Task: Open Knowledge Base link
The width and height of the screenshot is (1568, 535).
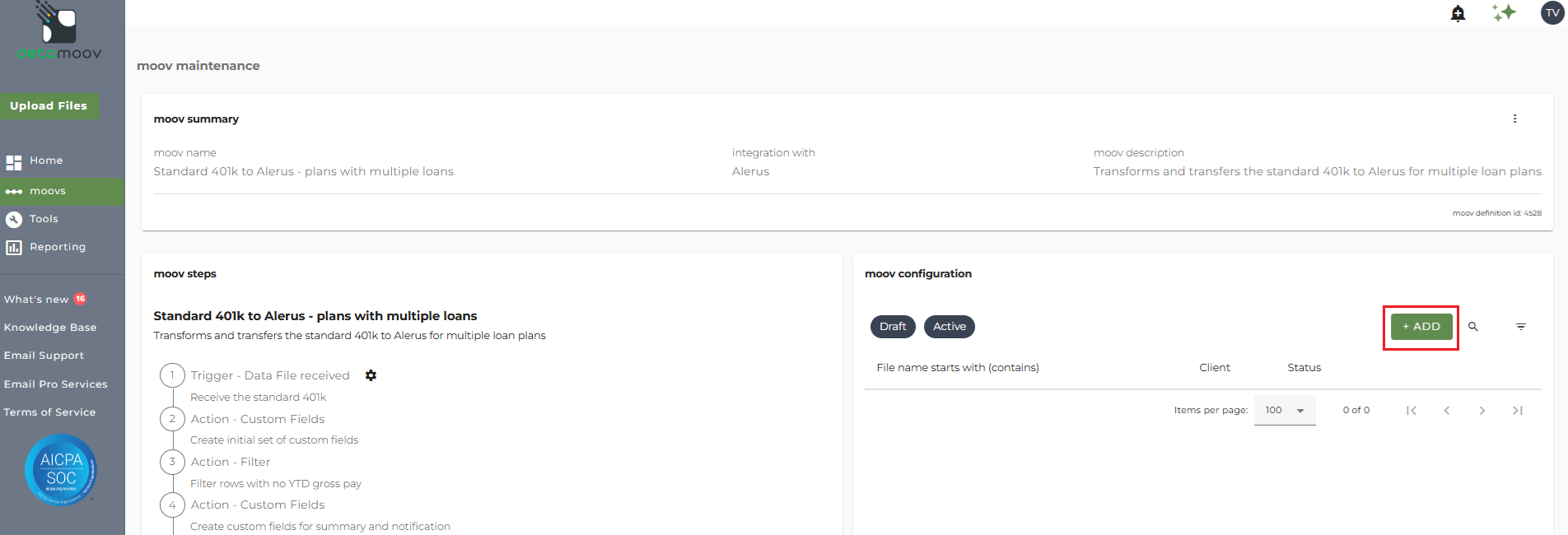Action: (x=50, y=328)
